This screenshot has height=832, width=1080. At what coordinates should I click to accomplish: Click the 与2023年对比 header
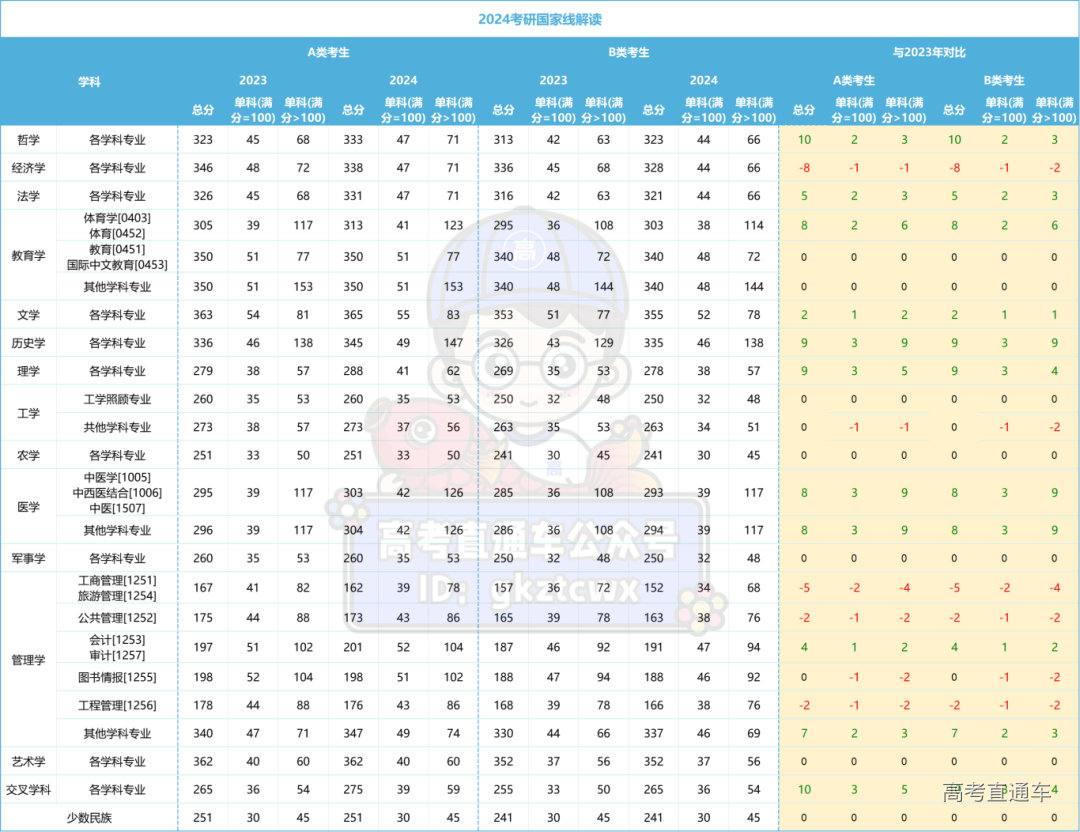click(928, 52)
